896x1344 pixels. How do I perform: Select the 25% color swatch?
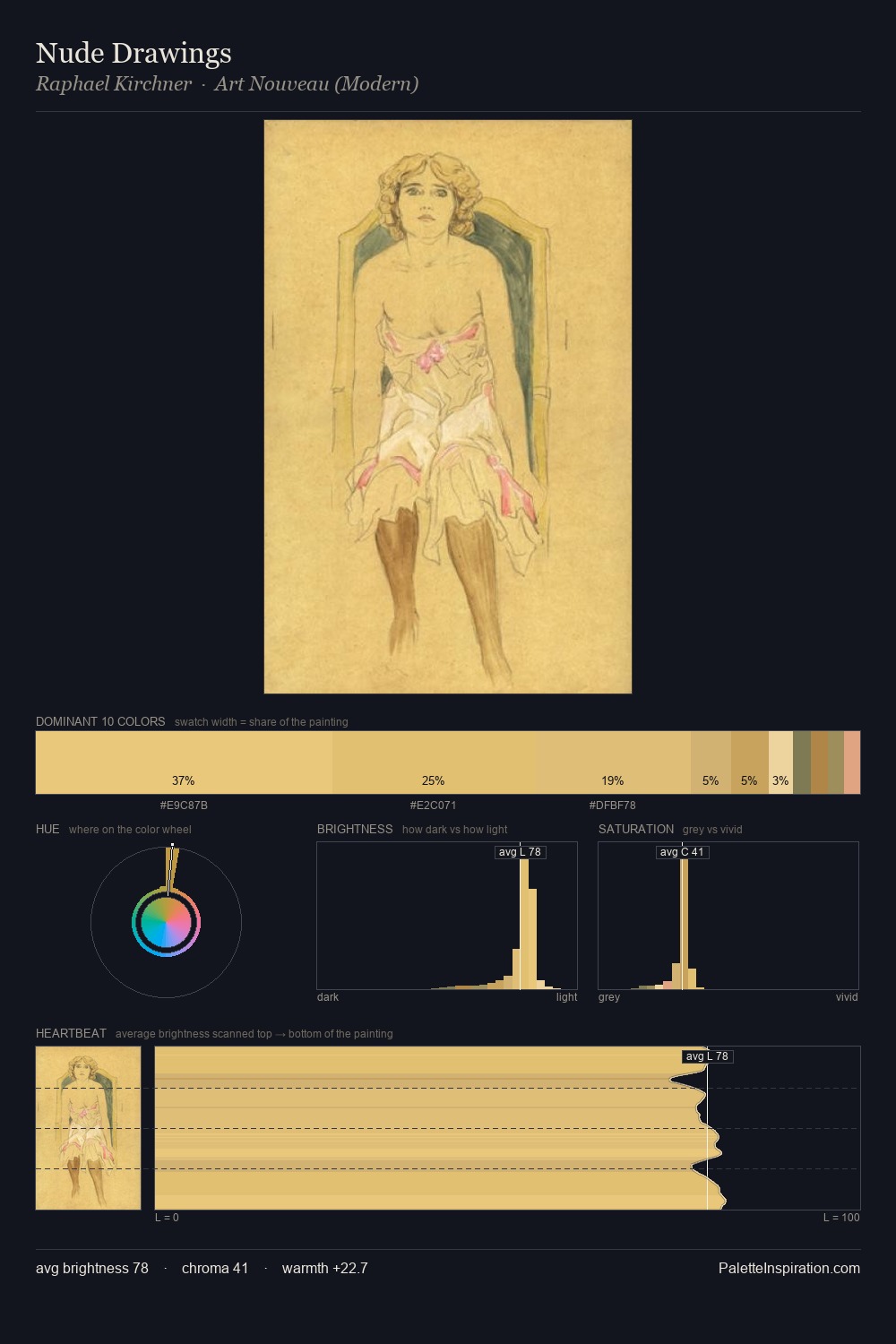(435, 762)
